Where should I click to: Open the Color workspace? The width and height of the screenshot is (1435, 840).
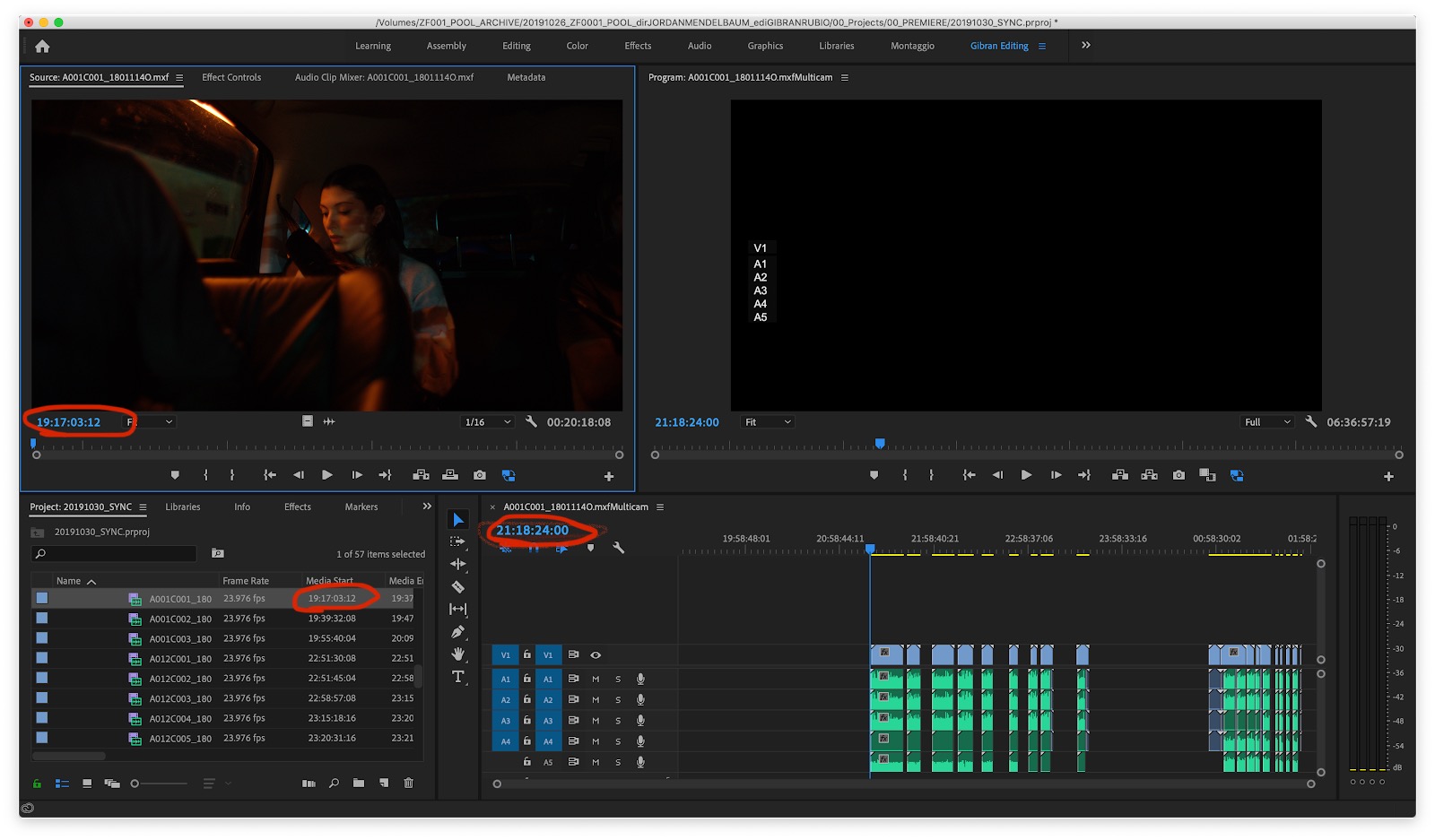pos(577,46)
